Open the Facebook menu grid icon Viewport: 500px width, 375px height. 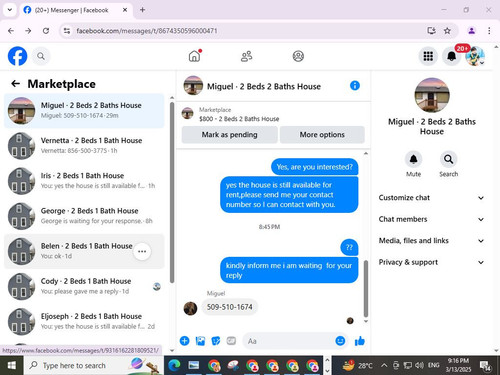pyautogui.click(x=428, y=56)
